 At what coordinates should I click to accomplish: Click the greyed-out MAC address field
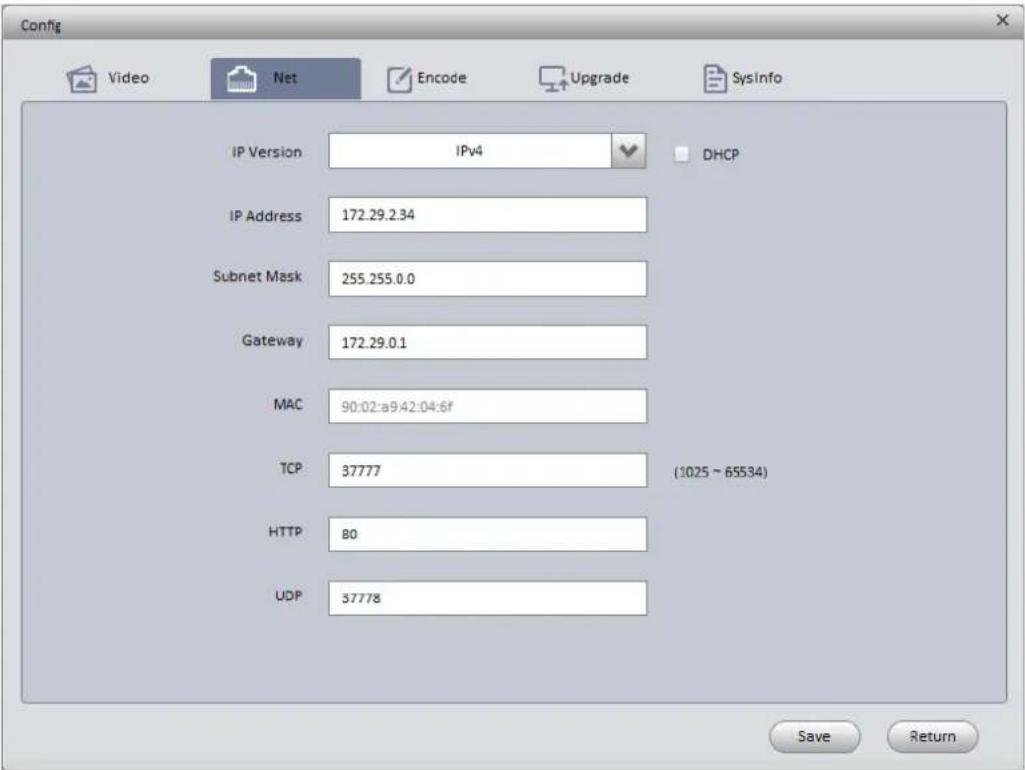point(488,407)
